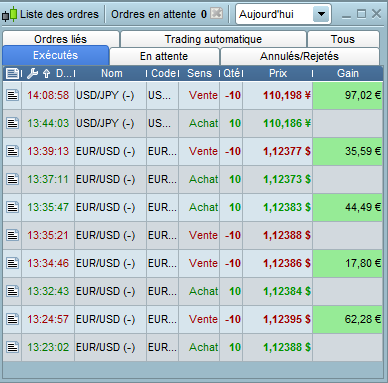The height and width of the screenshot is (383, 388).
Task: Open order details icon for 13:39:13 row
Action: click(12, 151)
